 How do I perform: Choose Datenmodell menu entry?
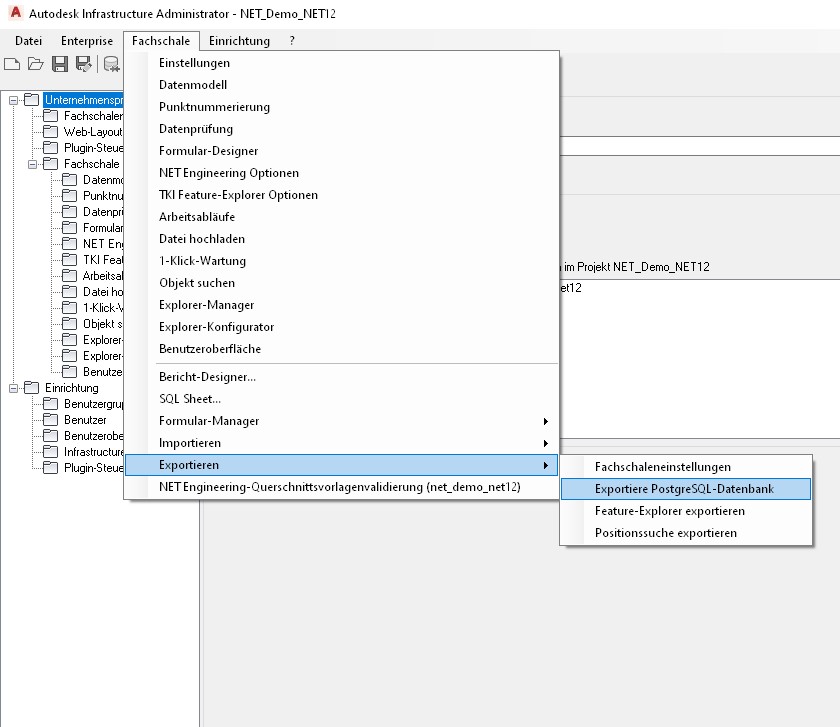342,85
